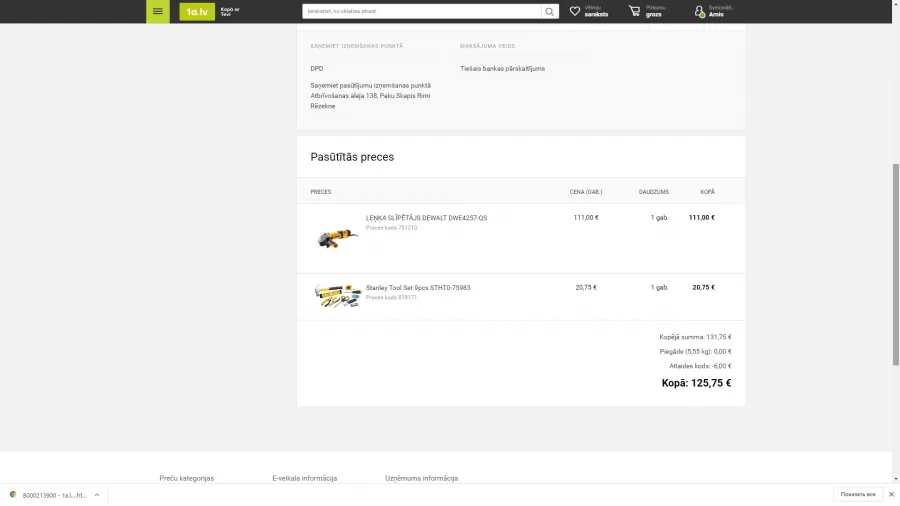This screenshot has height=506, width=900.
Task: Open the shopping cart icon
Action: pyautogui.click(x=634, y=11)
